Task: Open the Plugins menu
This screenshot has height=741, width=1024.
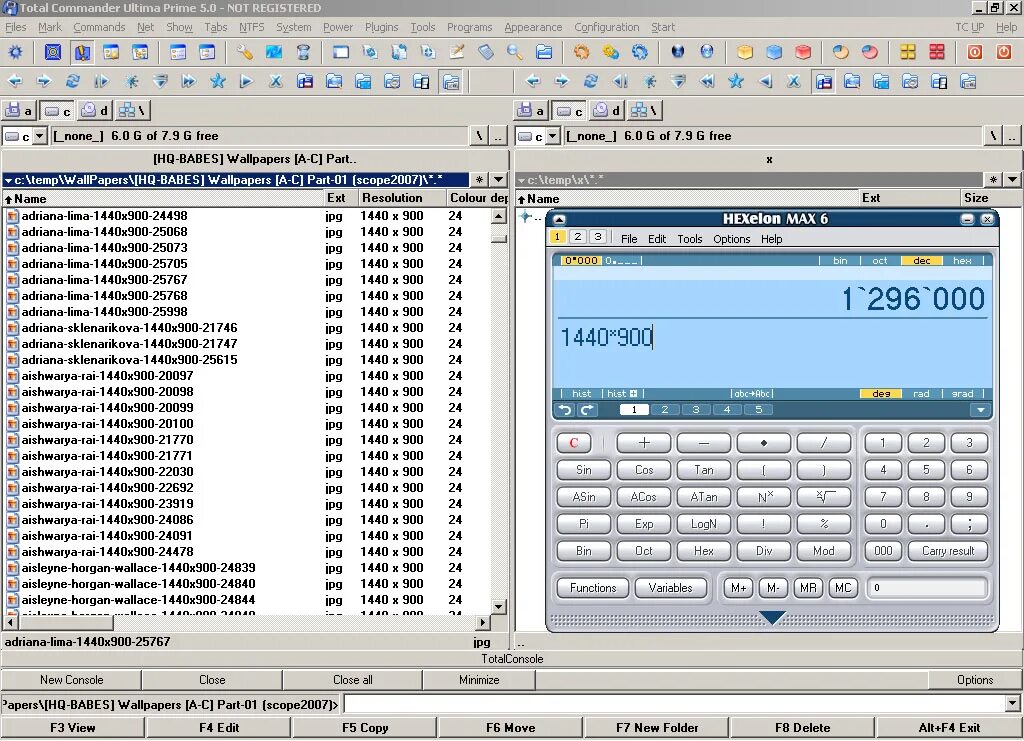Action: pos(381,27)
